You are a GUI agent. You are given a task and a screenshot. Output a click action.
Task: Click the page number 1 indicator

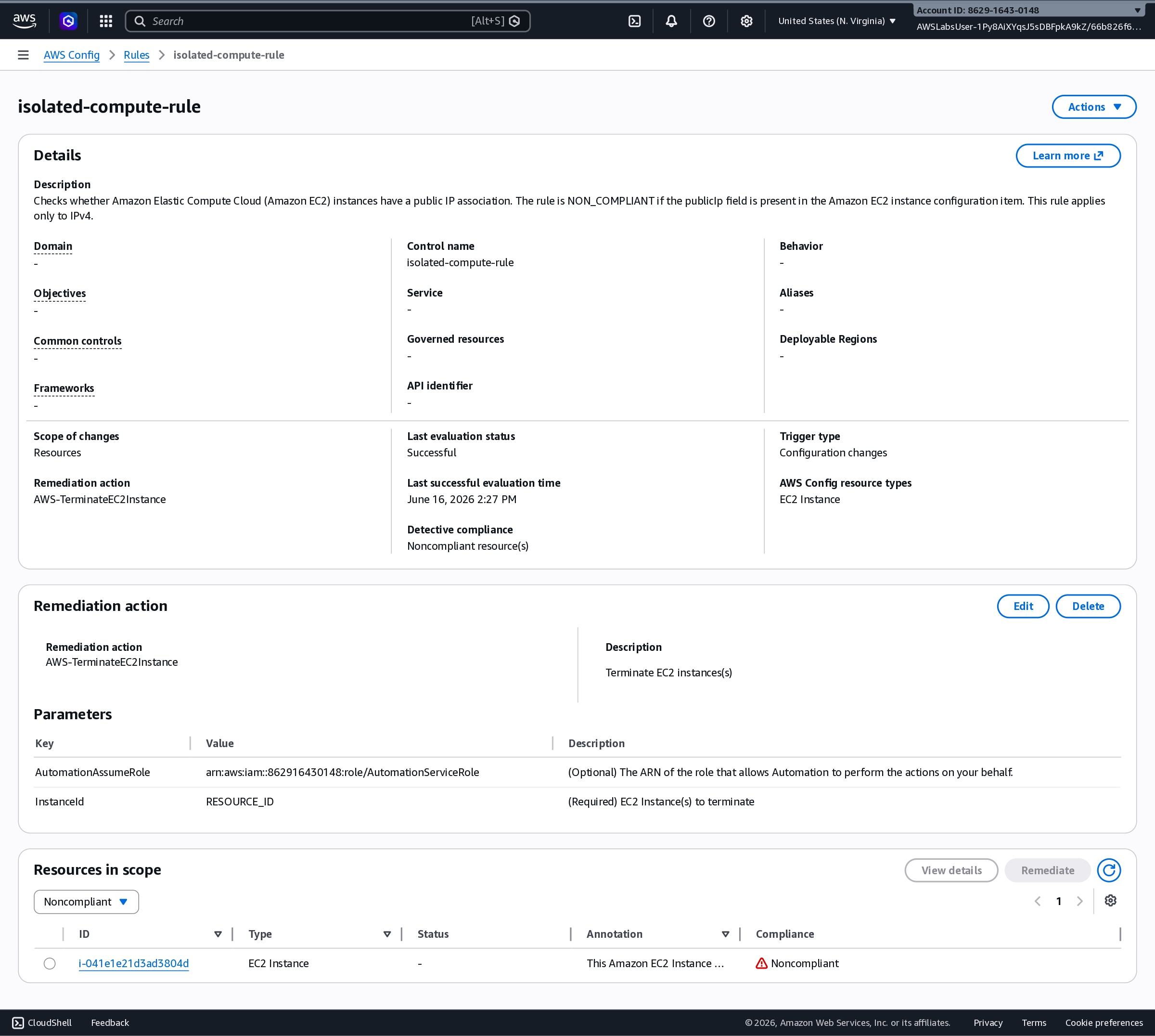point(1058,901)
